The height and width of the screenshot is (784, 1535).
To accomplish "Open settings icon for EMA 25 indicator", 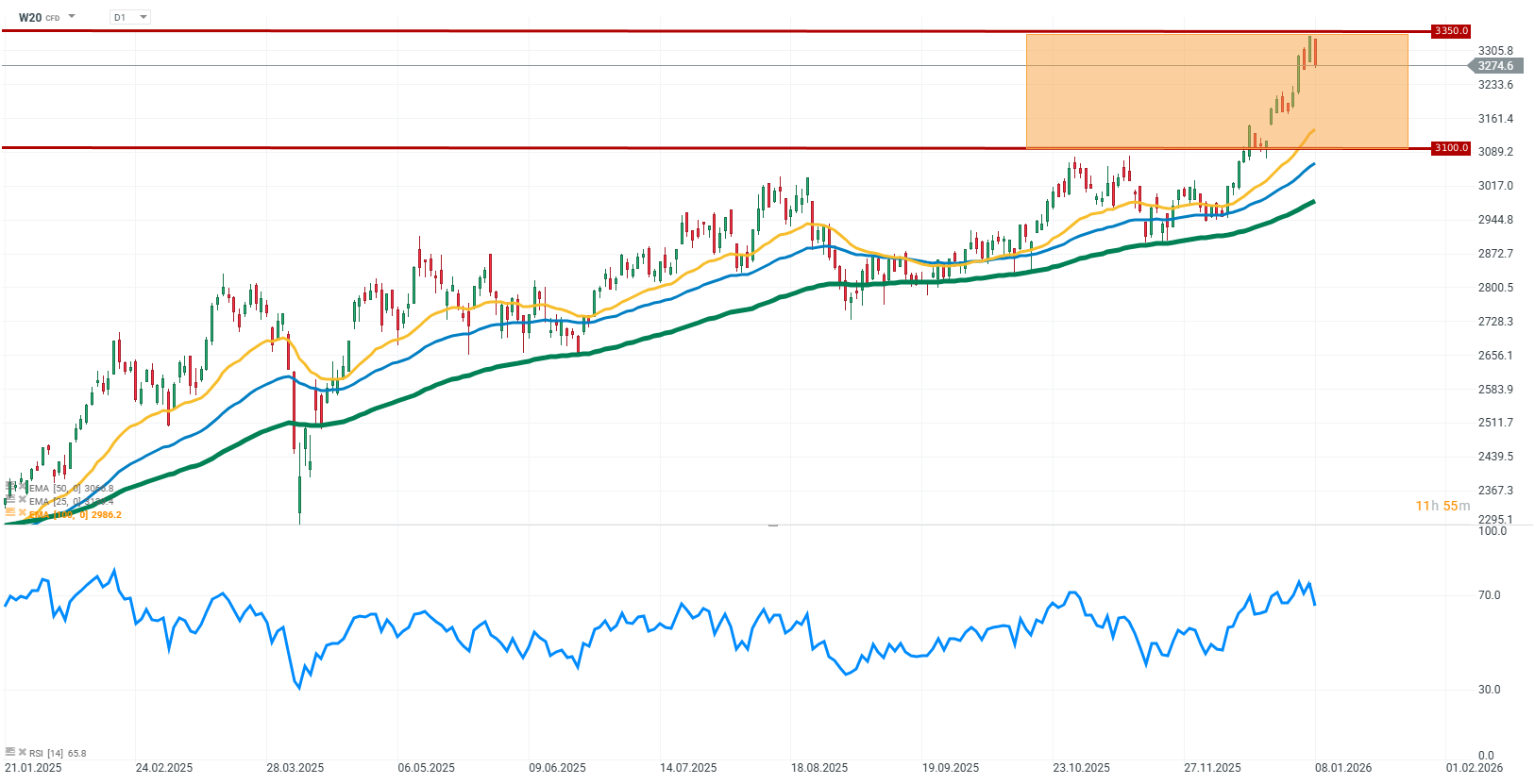I will tap(10, 500).
